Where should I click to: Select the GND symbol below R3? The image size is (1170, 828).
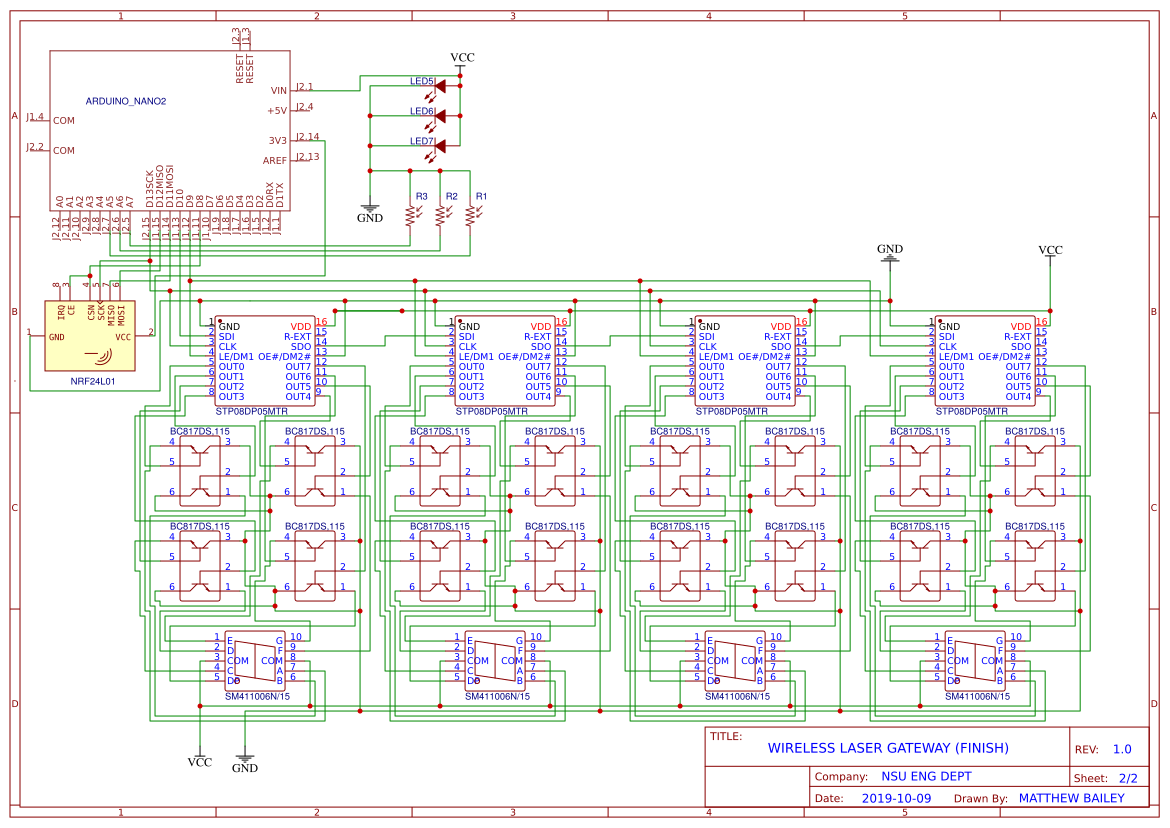point(370,212)
